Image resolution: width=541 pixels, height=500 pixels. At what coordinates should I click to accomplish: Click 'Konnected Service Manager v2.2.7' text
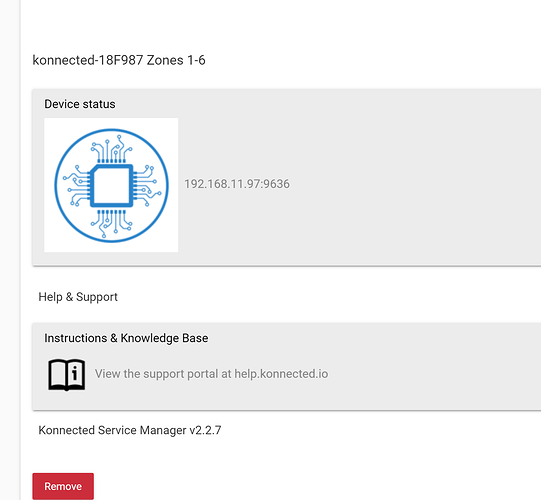[x=130, y=430]
